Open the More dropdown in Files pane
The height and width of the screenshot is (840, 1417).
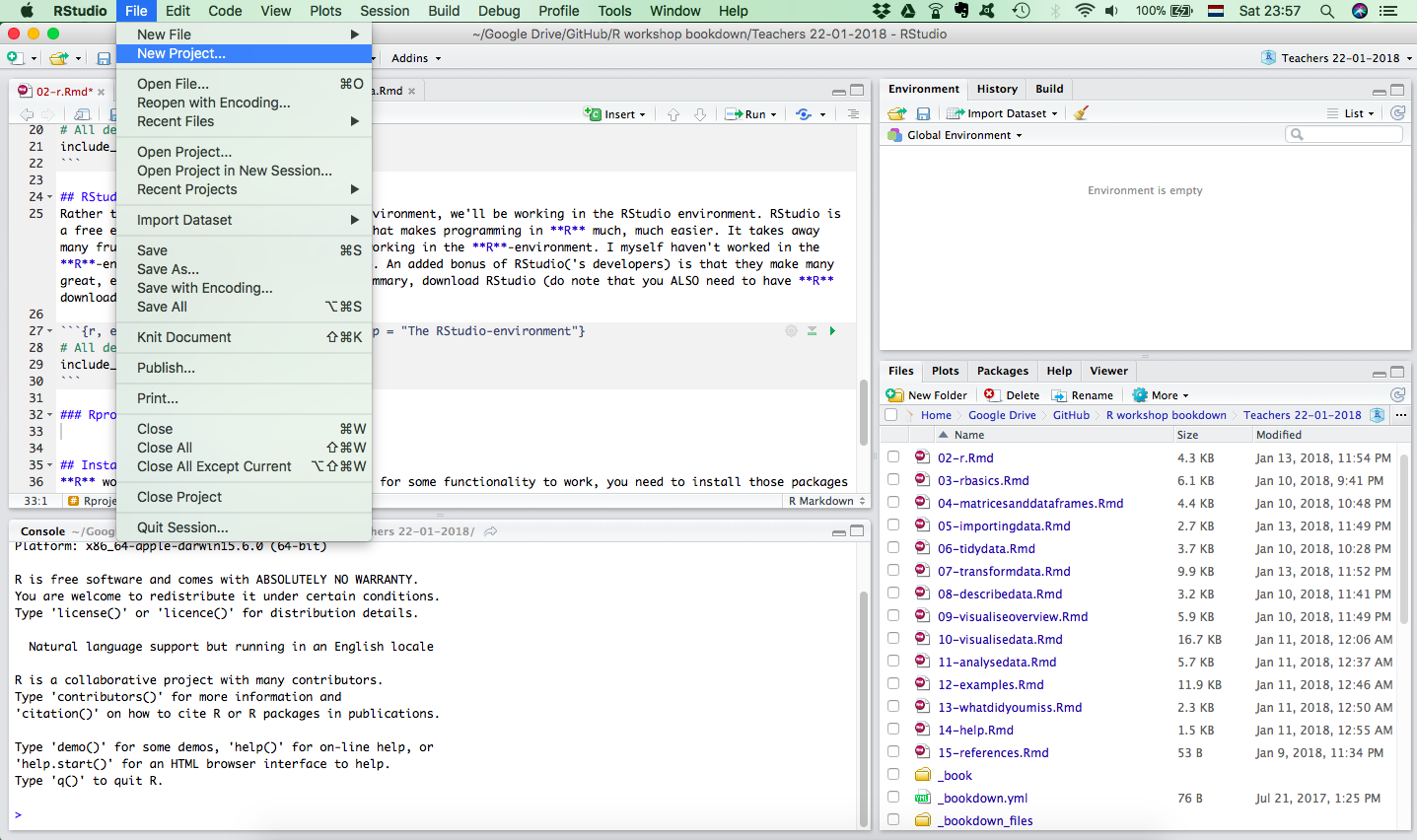tap(1161, 395)
